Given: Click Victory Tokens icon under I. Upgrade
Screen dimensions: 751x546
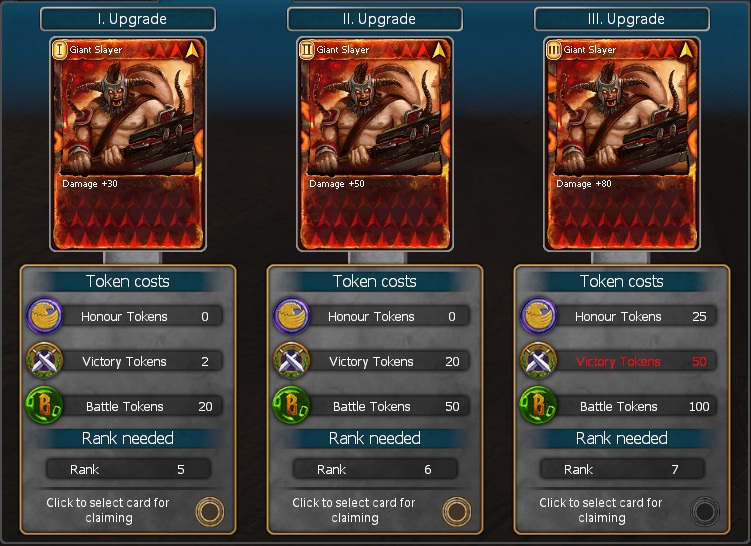Looking at the screenshot, I should pyautogui.click(x=44, y=361).
